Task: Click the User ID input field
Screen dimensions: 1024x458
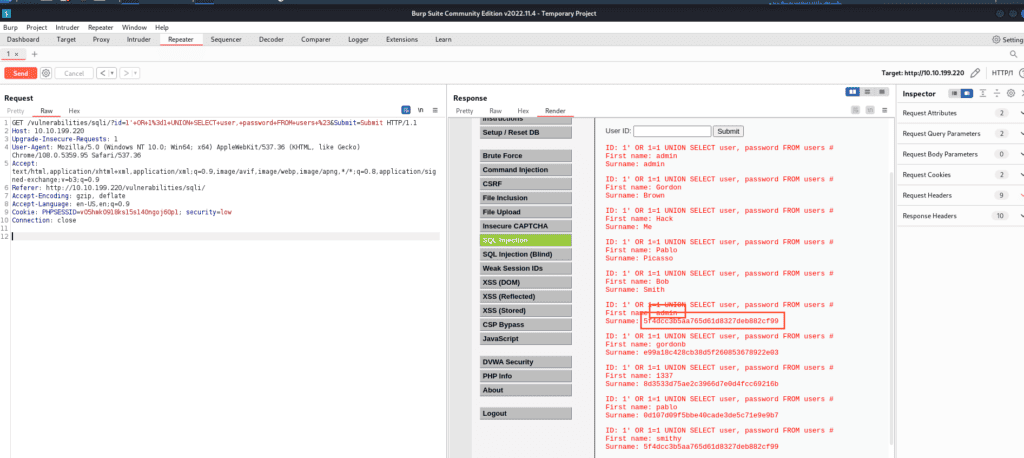Action: coord(672,131)
